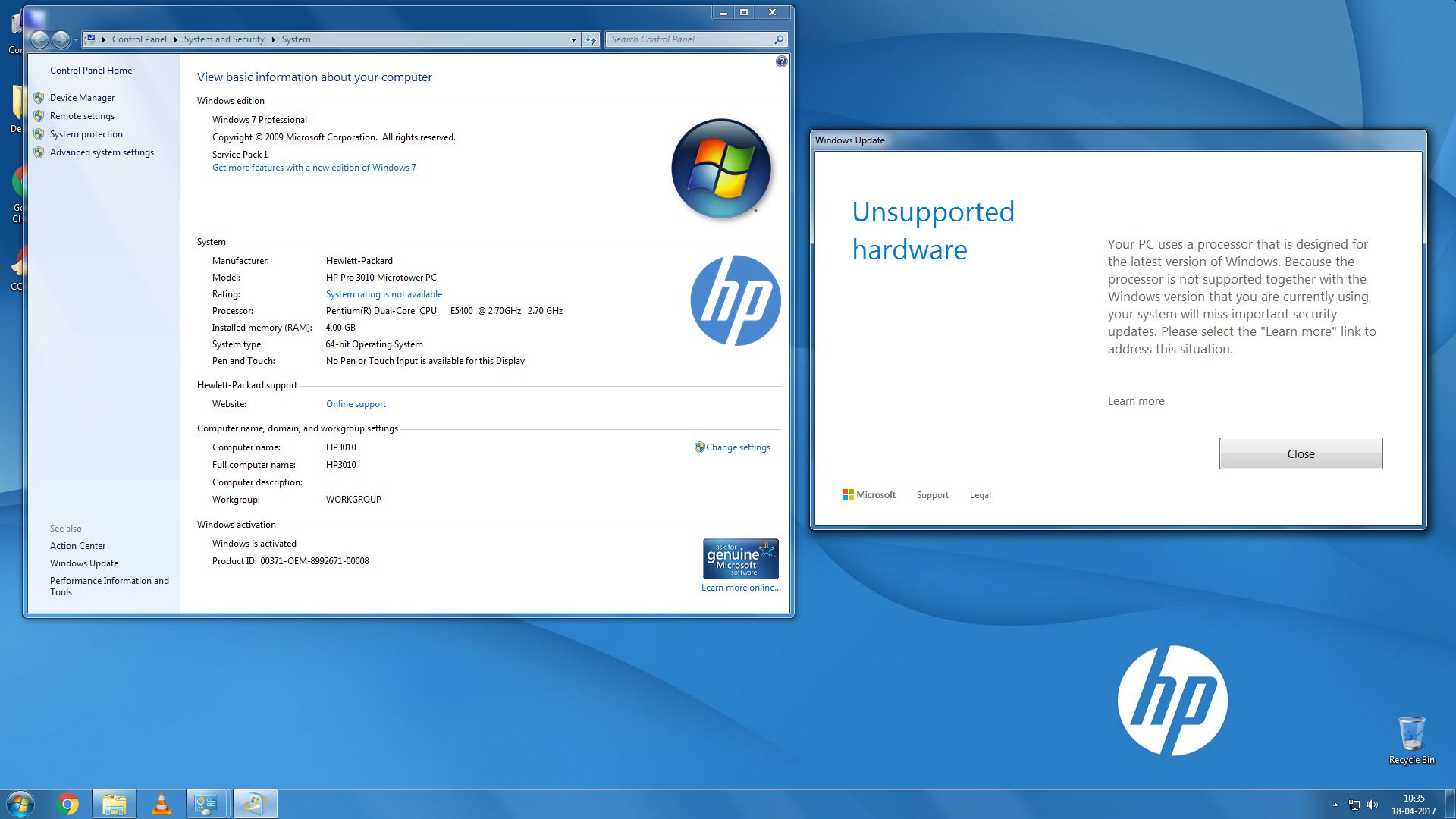Click the Windows 7 Professional edition text
The height and width of the screenshot is (819, 1456).
click(259, 120)
